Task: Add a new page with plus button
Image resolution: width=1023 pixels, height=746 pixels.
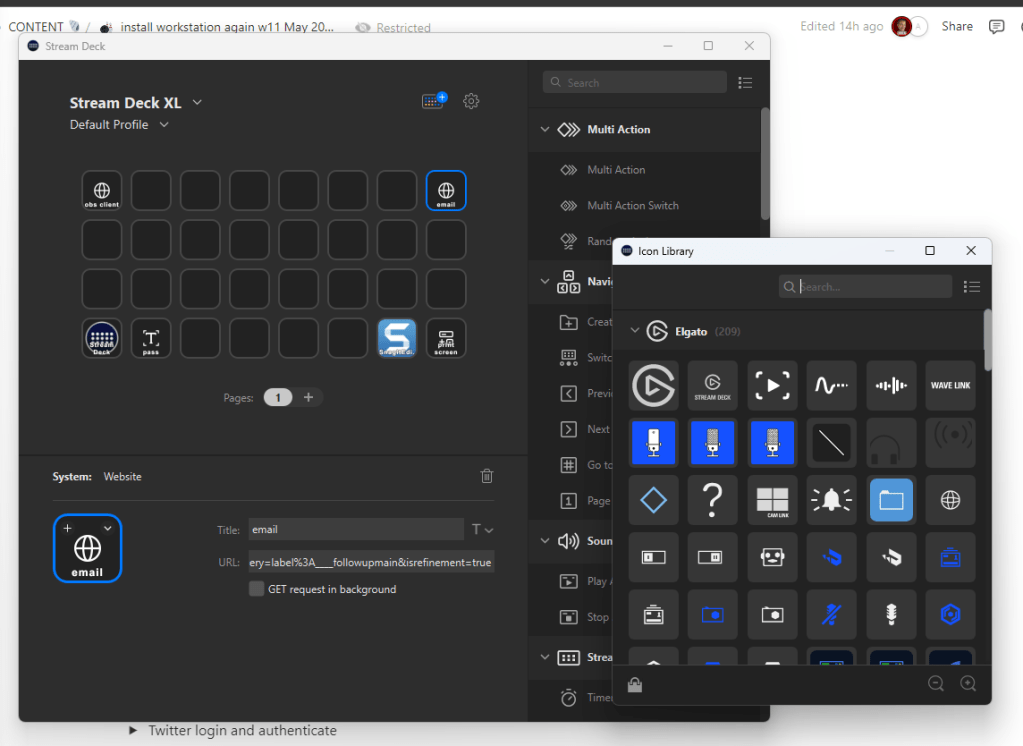Action: point(309,397)
